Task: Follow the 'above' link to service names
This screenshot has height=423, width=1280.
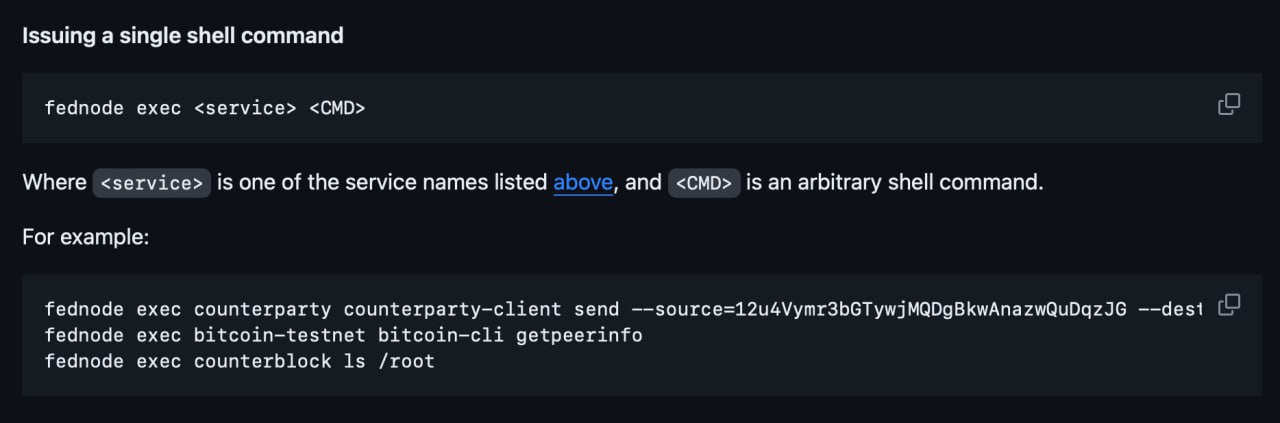Action: point(583,182)
